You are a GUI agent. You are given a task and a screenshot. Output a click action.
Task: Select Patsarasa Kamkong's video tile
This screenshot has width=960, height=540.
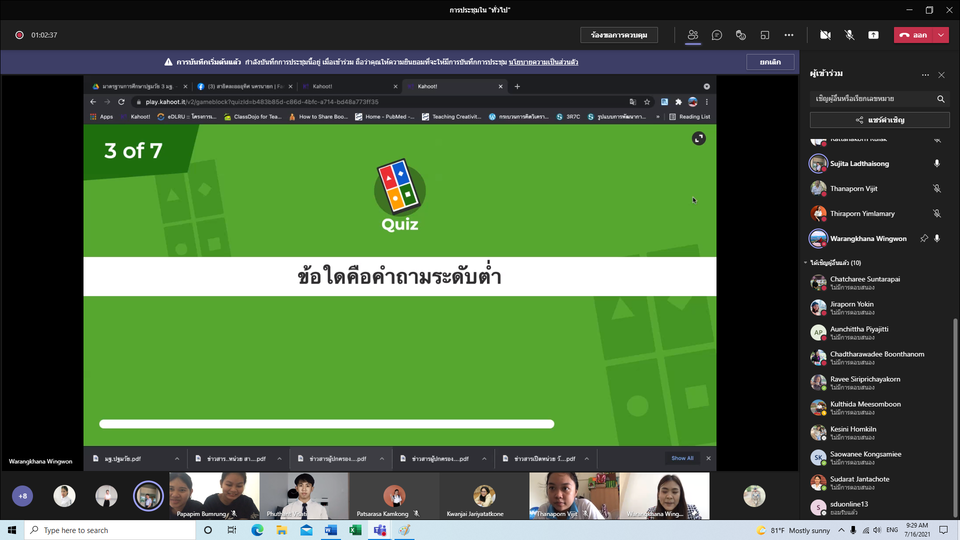(x=394, y=495)
